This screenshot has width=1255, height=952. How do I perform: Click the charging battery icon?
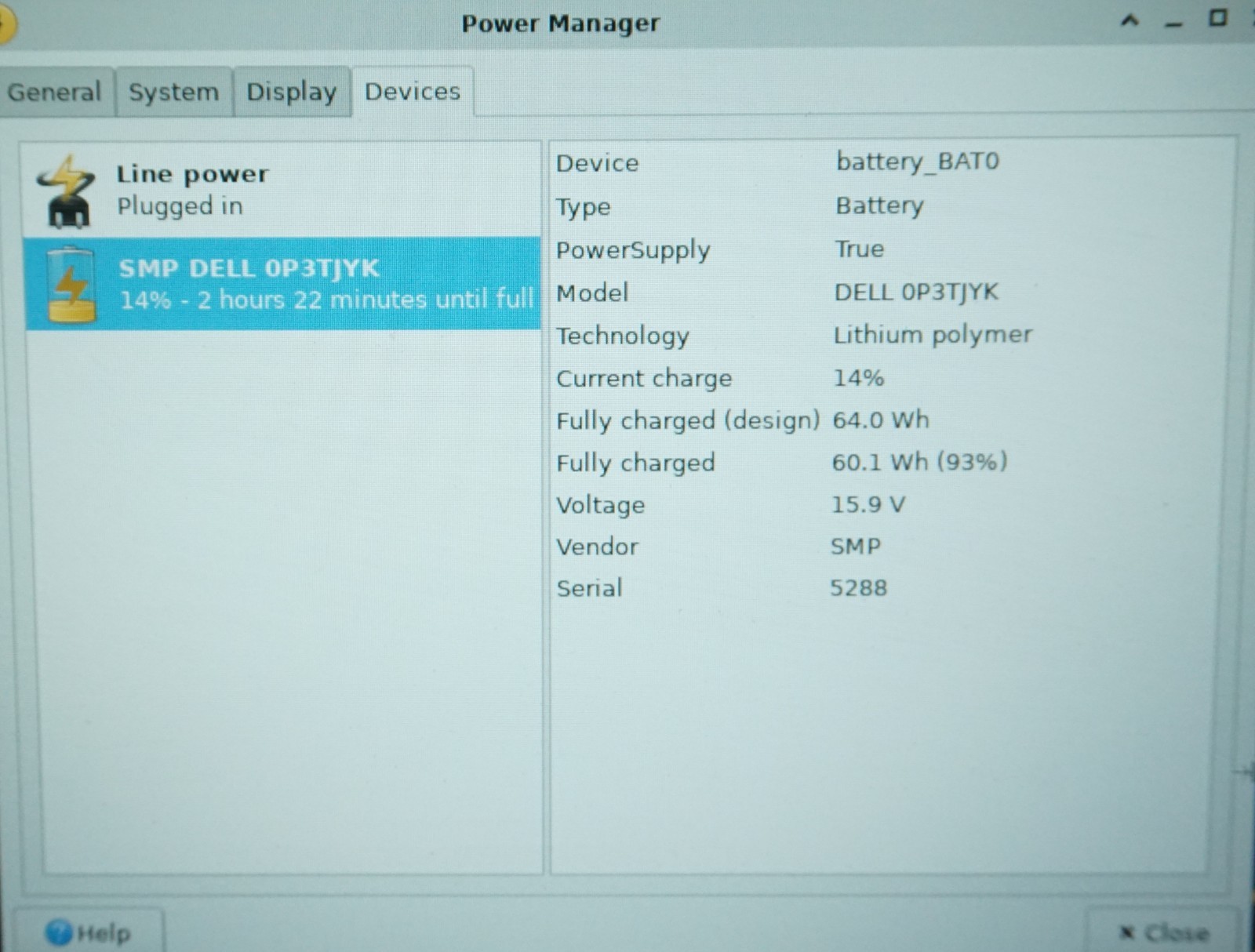point(71,285)
